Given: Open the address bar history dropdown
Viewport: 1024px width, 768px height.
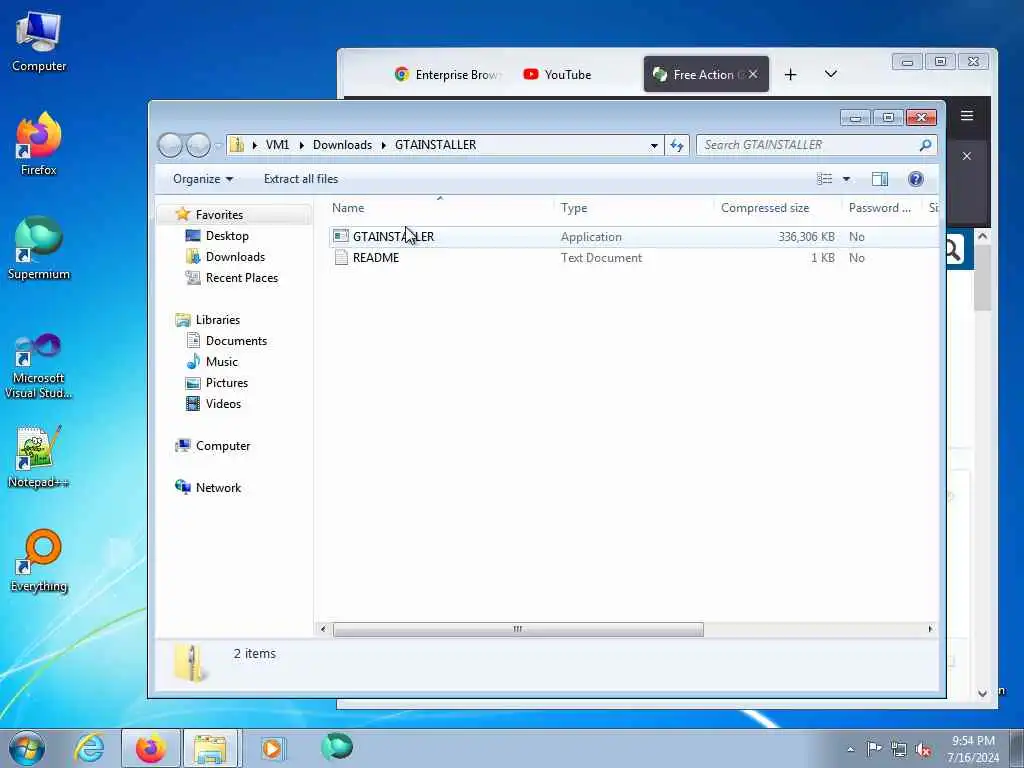Looking at the screenshot, I should pos(654,146).
